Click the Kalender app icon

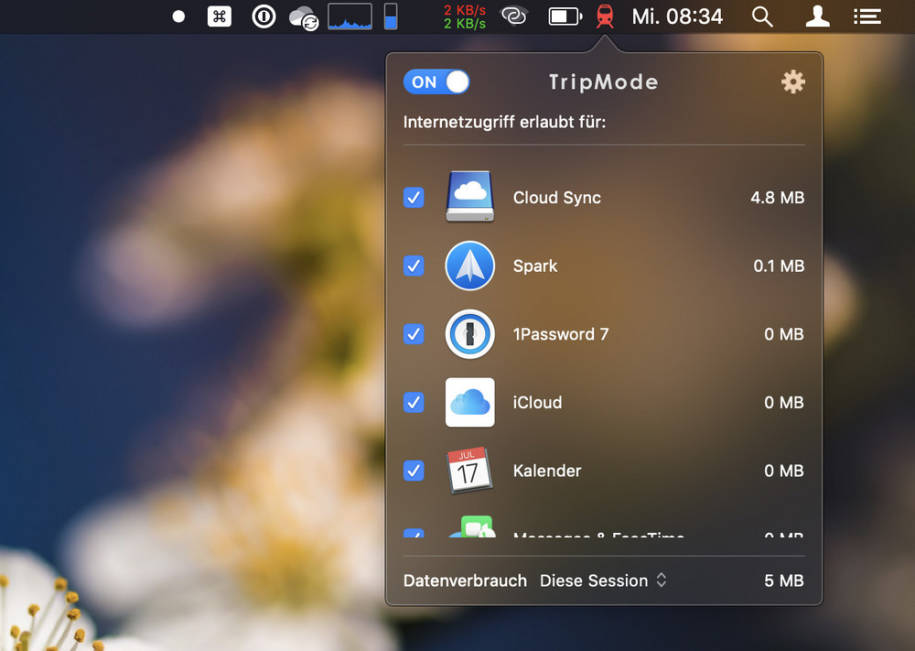470,471
